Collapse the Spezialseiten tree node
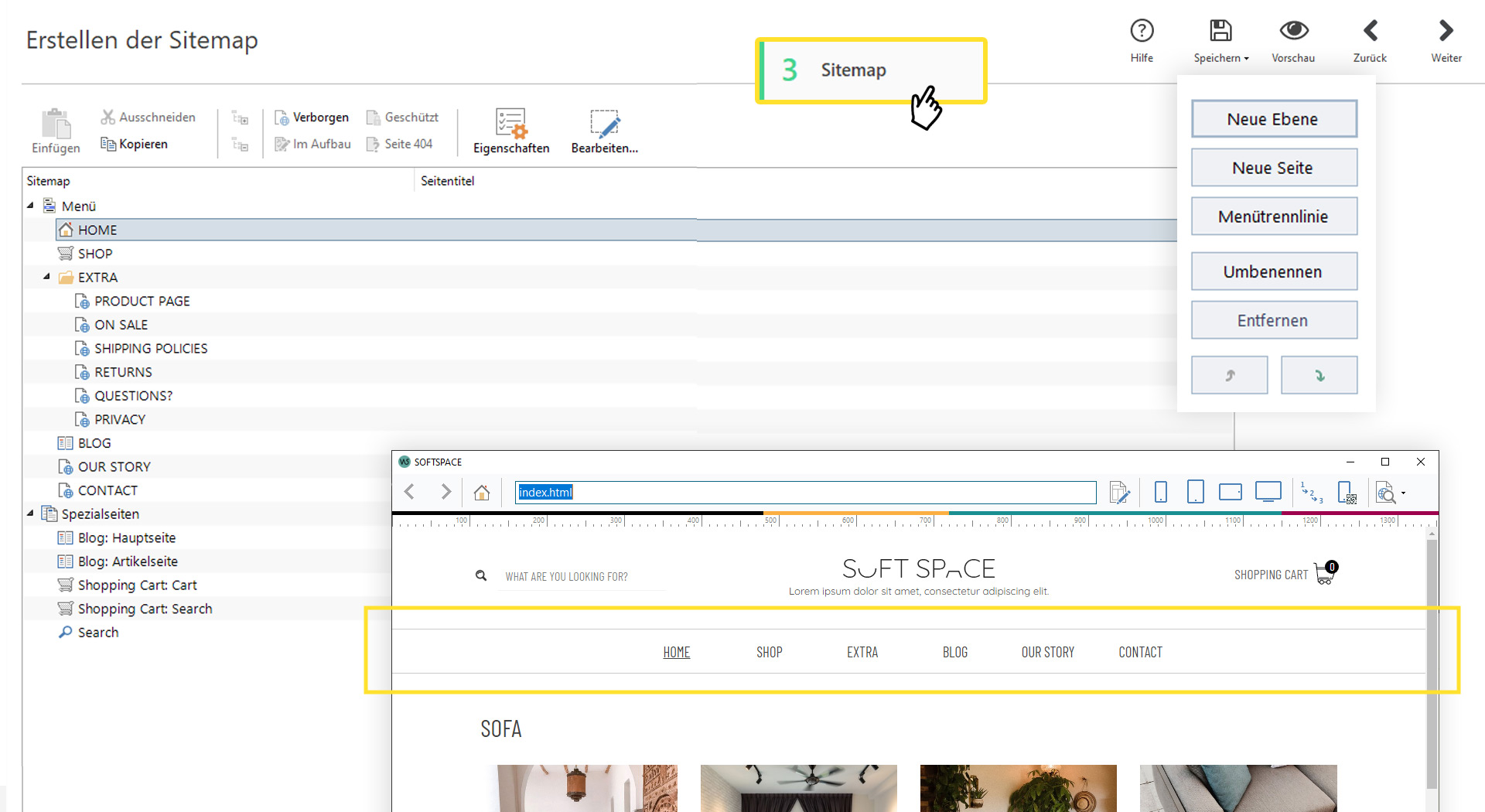 30,513
